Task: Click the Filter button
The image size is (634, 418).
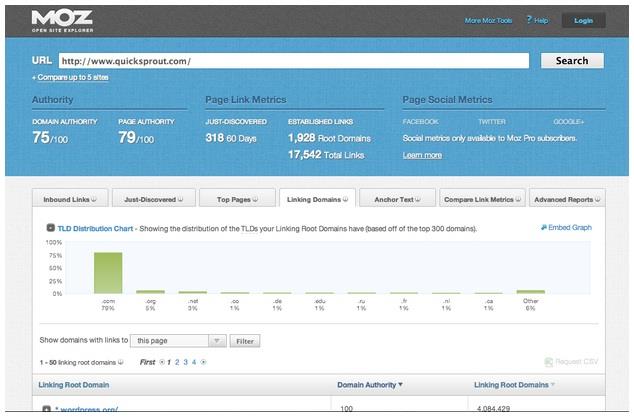Action: 245,341
